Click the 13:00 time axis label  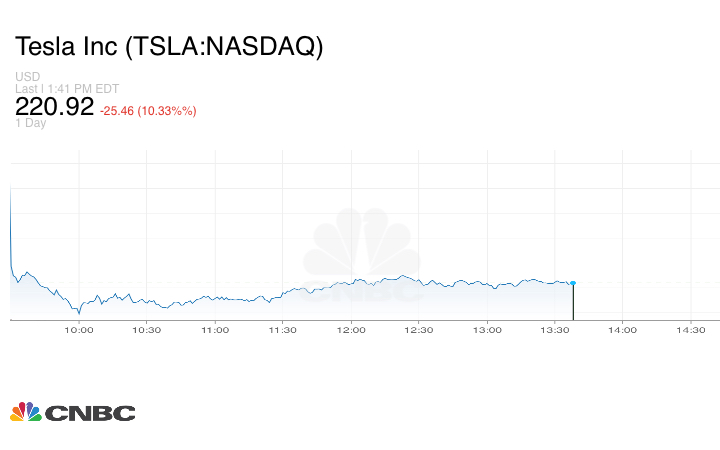tap(487, 330)
